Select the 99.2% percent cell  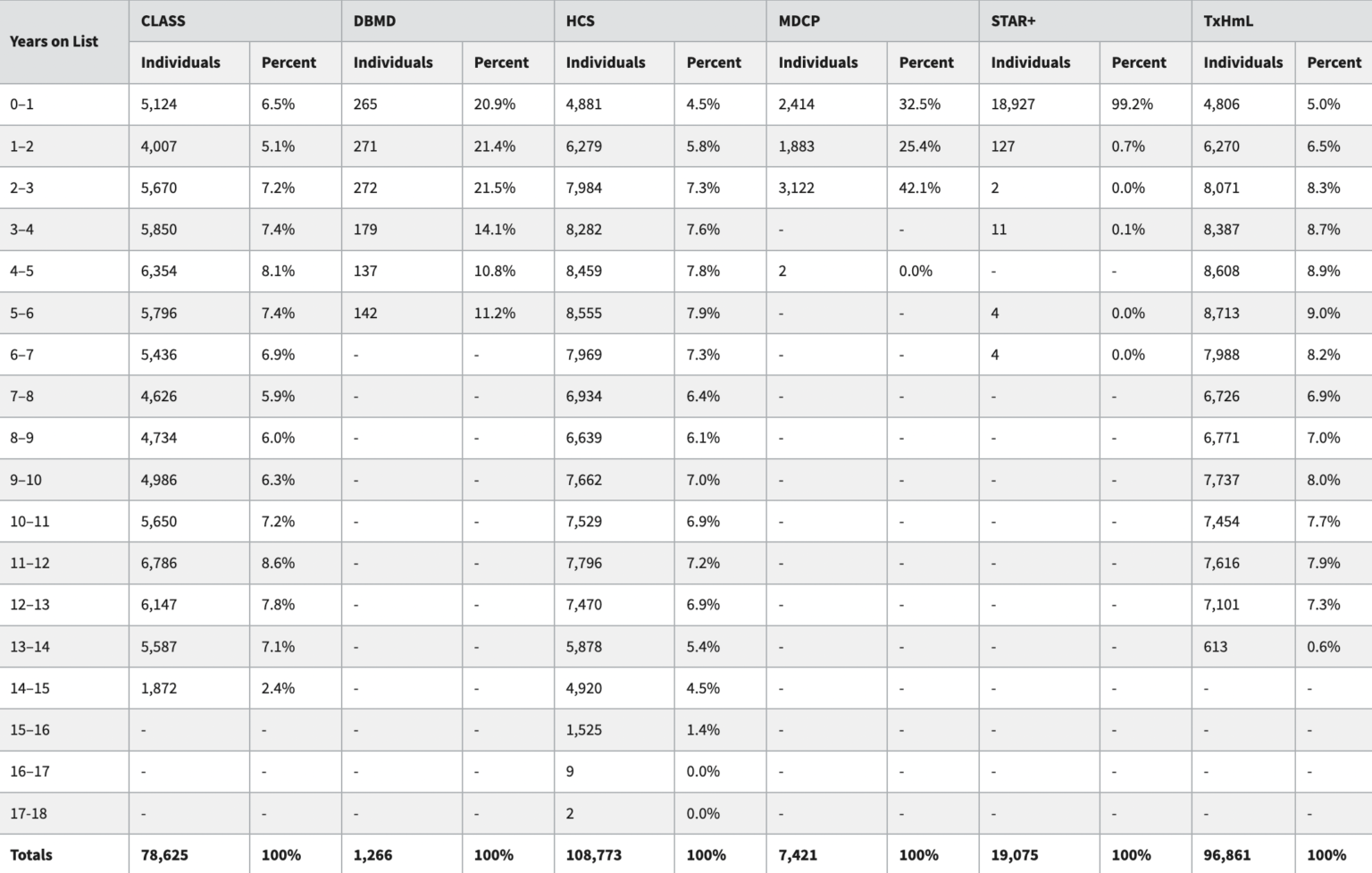[x=1132, y=105]
